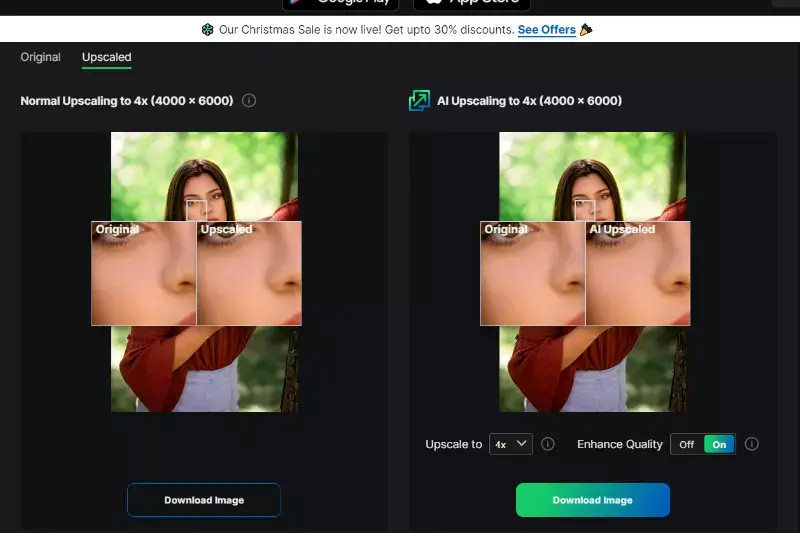Screen dimensions: 800x533
Task: Click the Normal Upscaling to 4x heading
Action: tap(127, 100)
